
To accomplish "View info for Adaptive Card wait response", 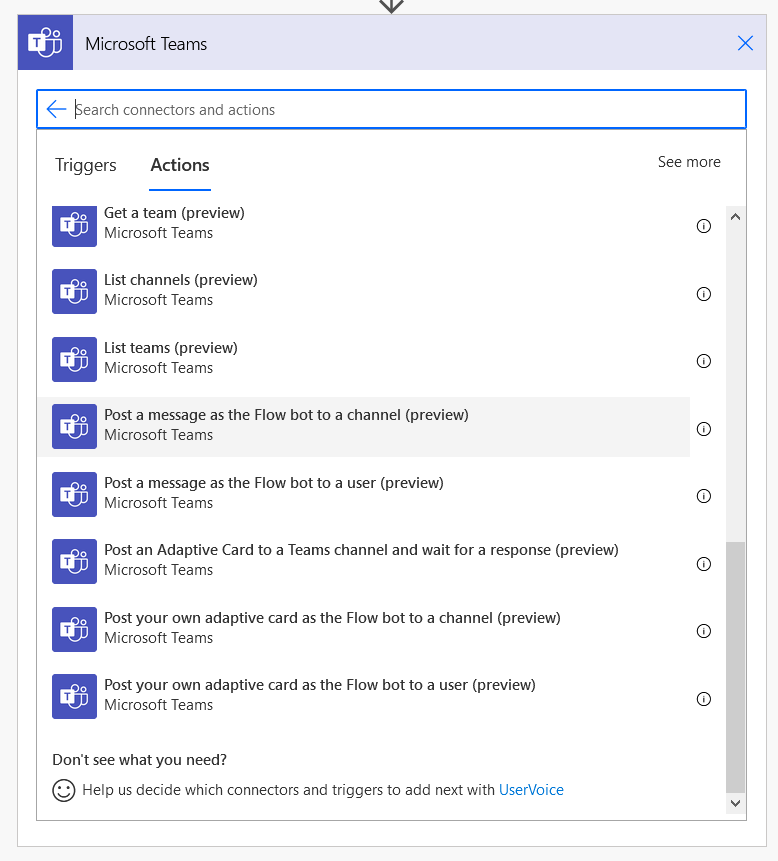I will (x=703, y=564).
